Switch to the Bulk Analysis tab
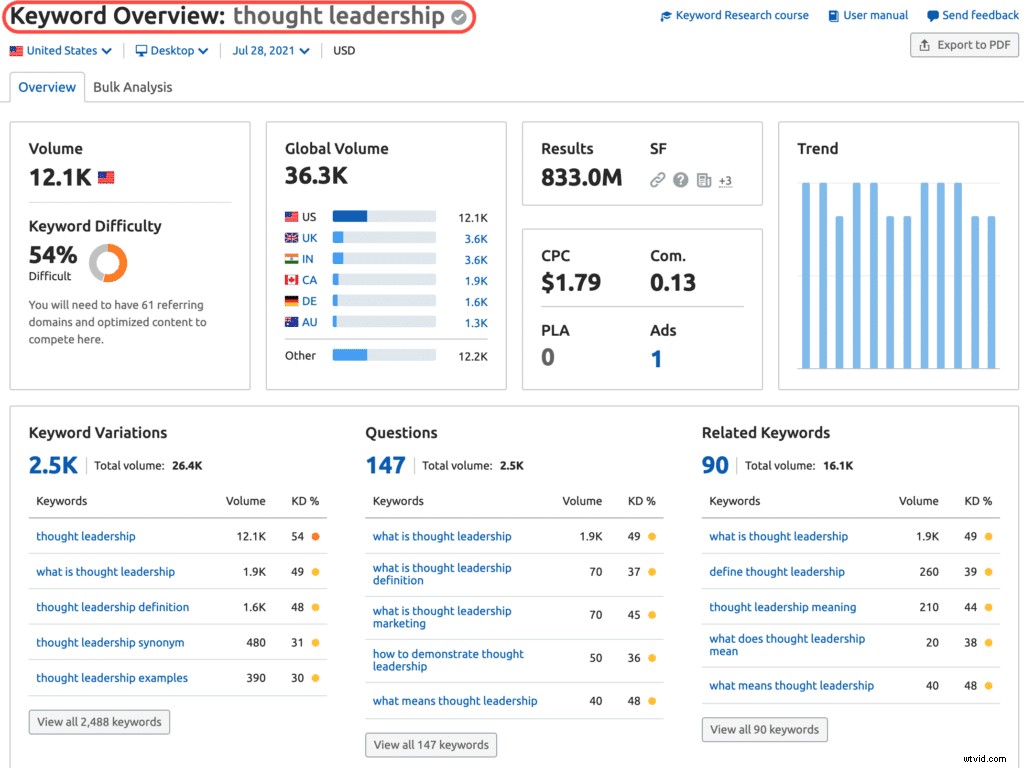Image resolution: width=1024 pixels, height=768 pixels. 132,87
